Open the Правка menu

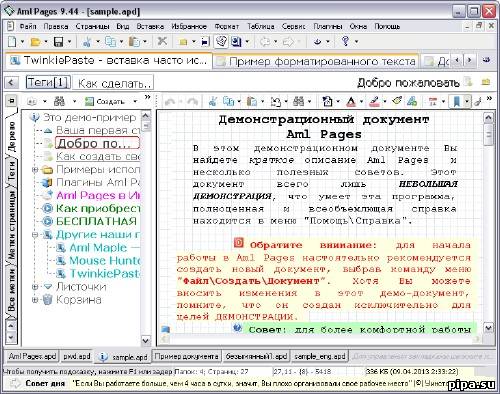tap(56, 26)
